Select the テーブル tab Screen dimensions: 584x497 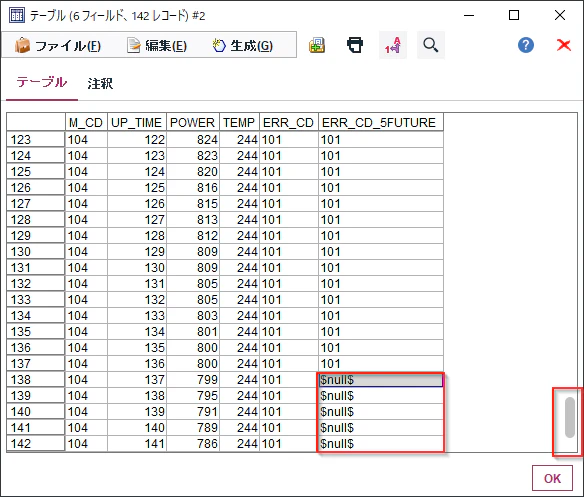[42, 82]
